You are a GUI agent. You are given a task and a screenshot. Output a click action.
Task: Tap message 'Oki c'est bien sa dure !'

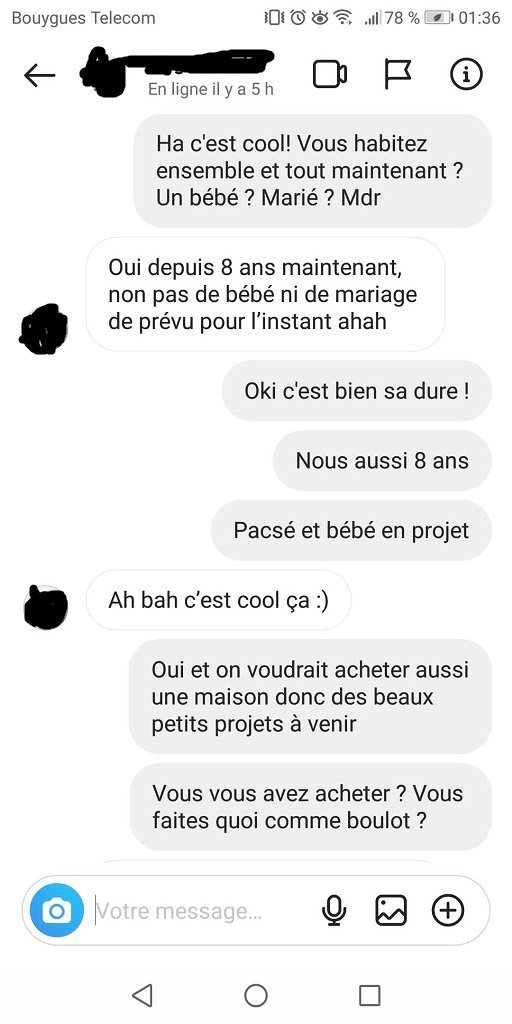(357, 391)
